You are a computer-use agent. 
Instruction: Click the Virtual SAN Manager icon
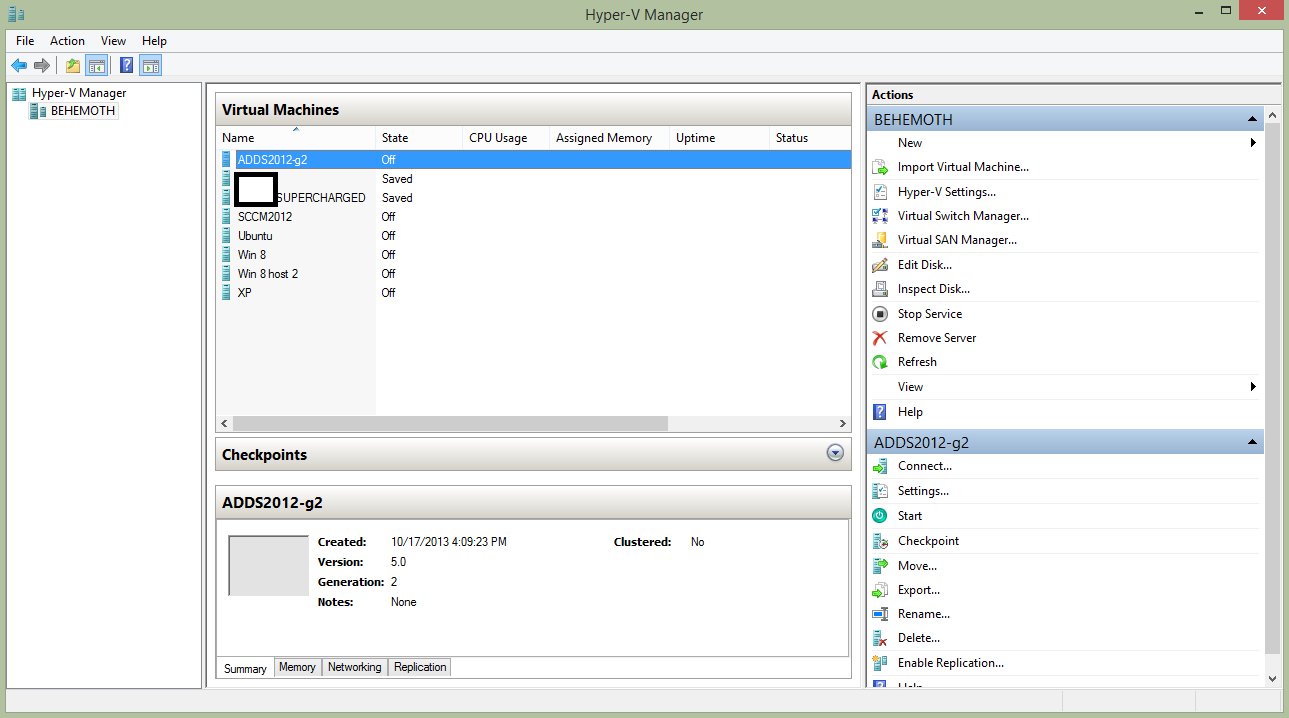pos(880,240)
